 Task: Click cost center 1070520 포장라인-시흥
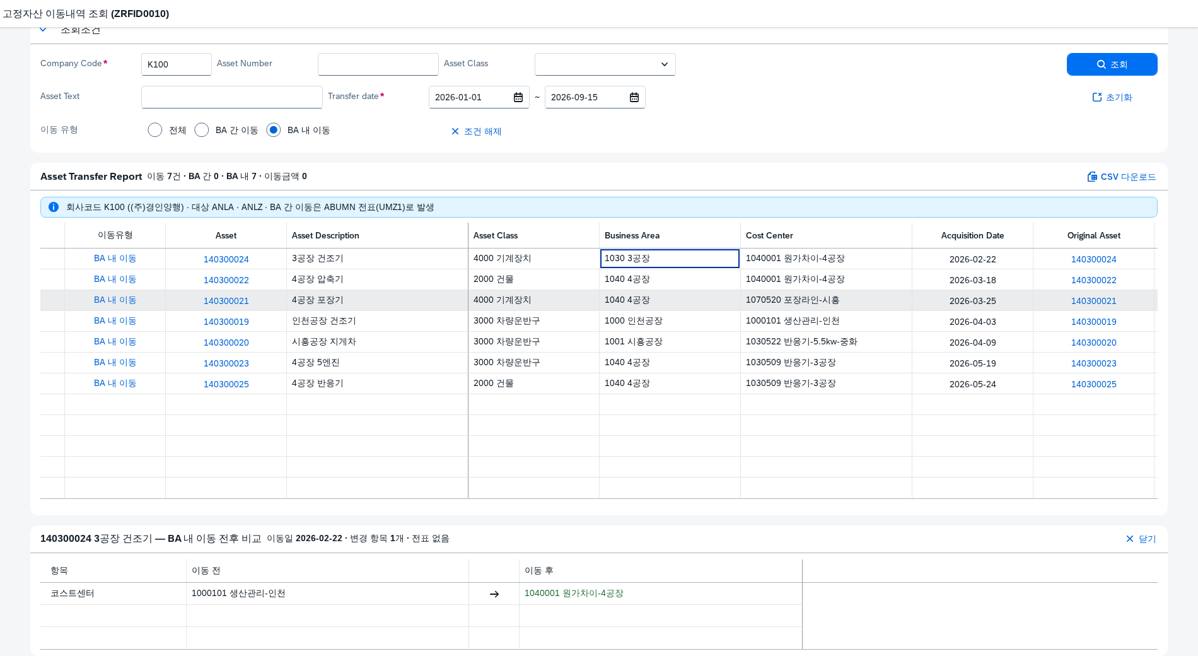[826, 300]
